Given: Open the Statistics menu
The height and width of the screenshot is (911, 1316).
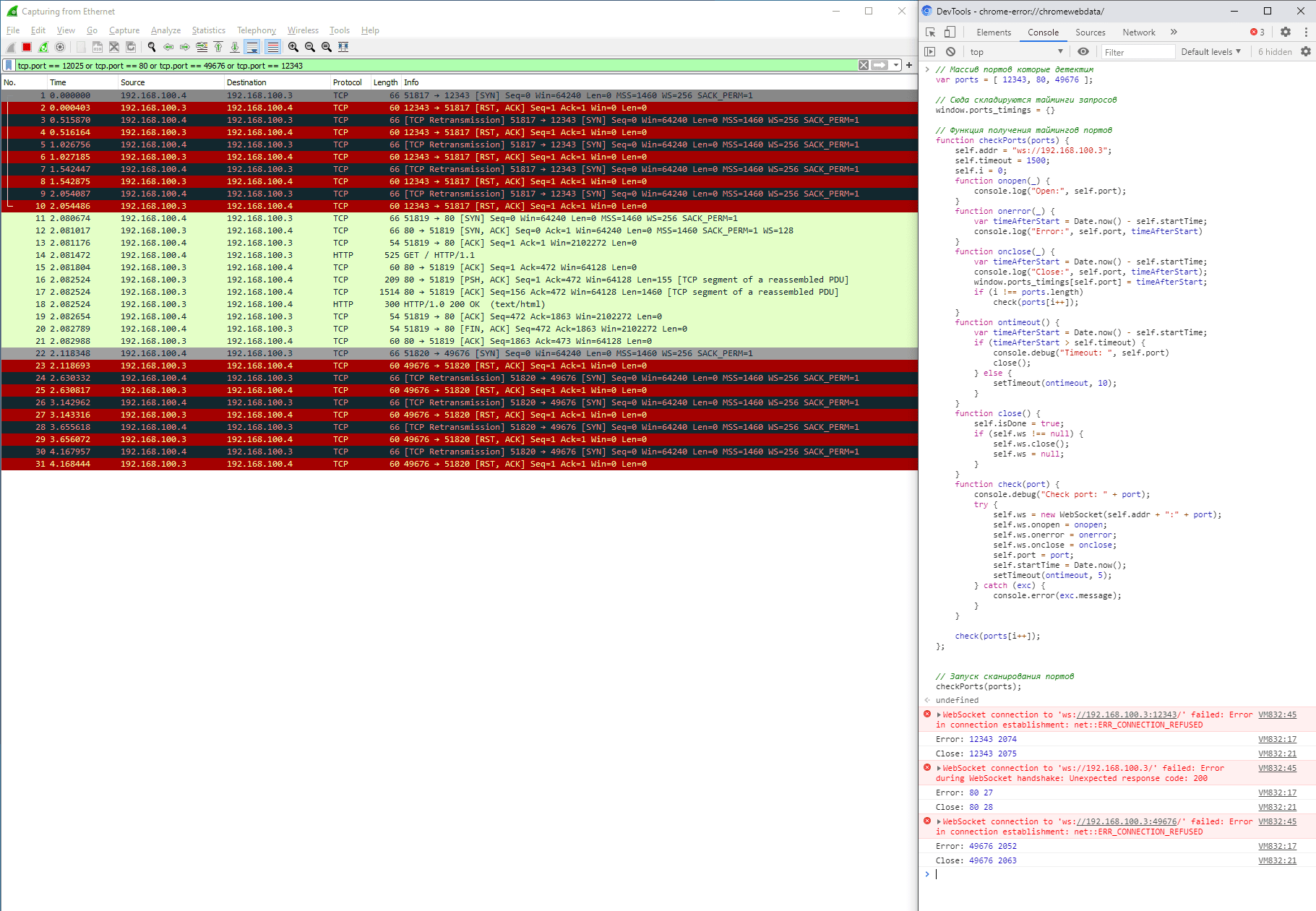Looking at the screenshot, I should [x=208, y=30].
